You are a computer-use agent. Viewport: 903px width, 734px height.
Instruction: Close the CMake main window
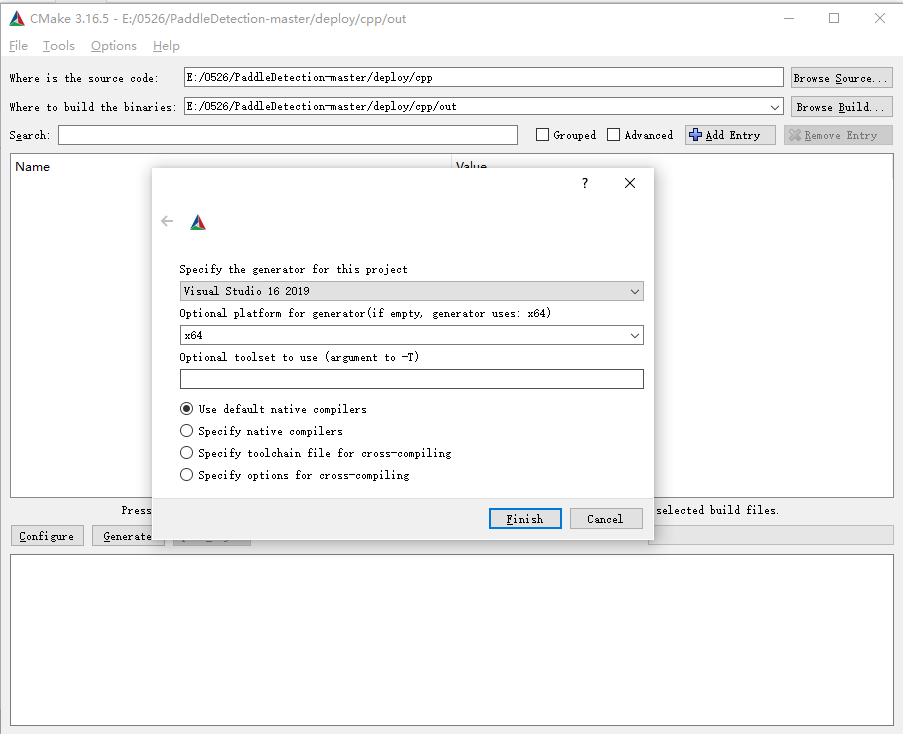(879, 18)
